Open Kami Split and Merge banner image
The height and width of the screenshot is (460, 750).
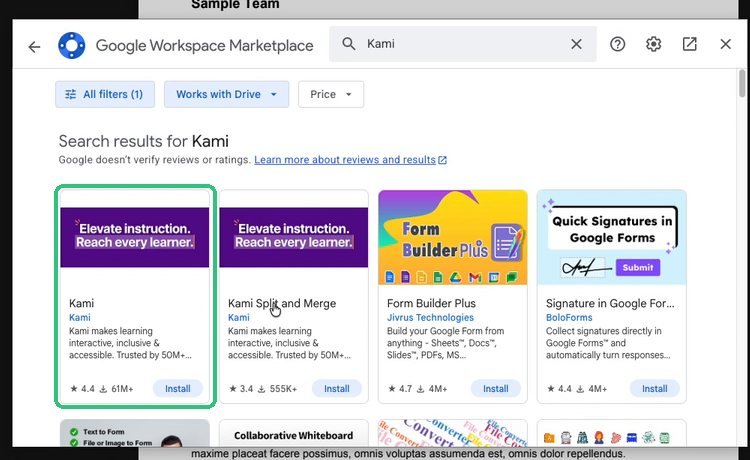point(294,237)
